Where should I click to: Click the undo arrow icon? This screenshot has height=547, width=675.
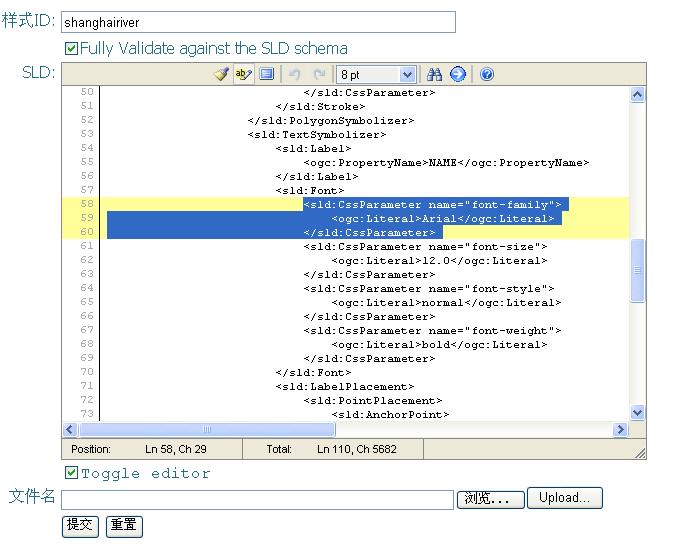(x=294, y=74)
